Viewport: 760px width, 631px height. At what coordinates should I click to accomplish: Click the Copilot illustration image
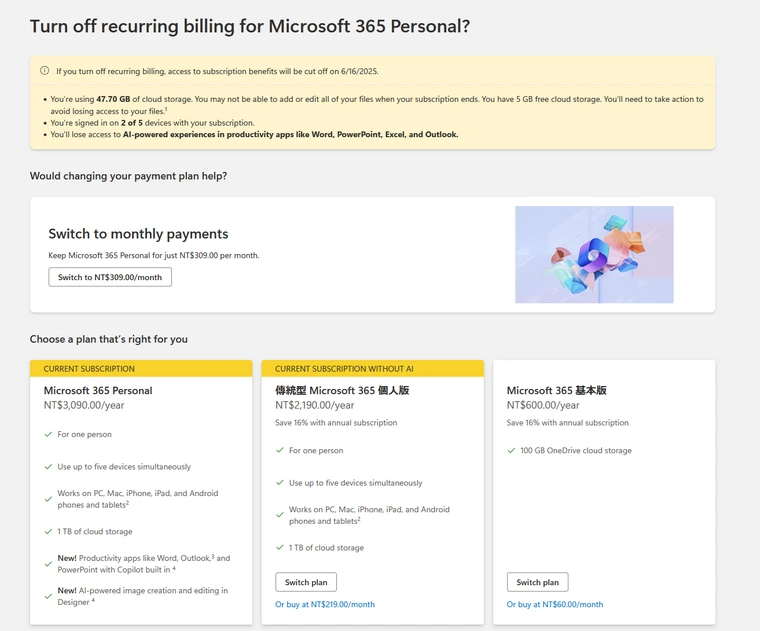point(594,254)
